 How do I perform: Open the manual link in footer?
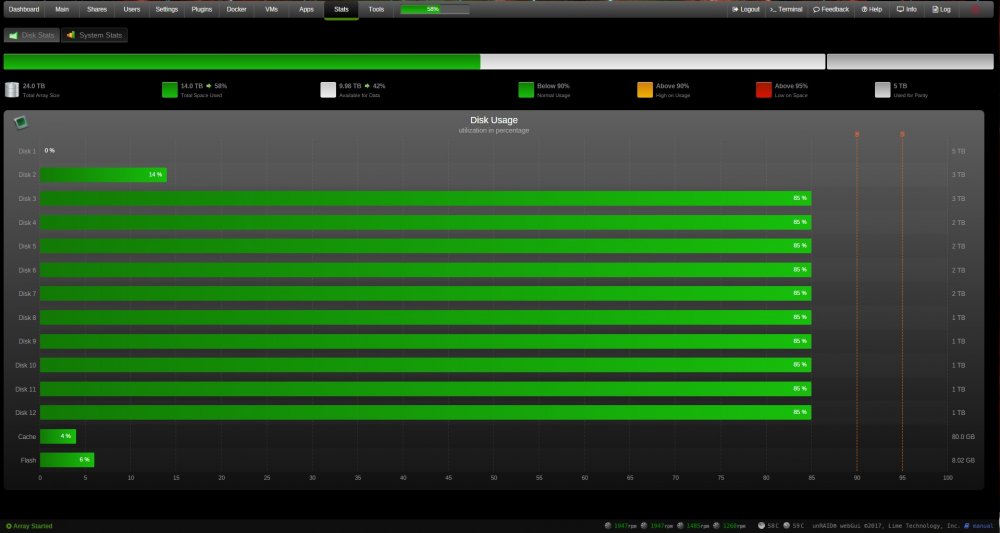tap(980, 526)
